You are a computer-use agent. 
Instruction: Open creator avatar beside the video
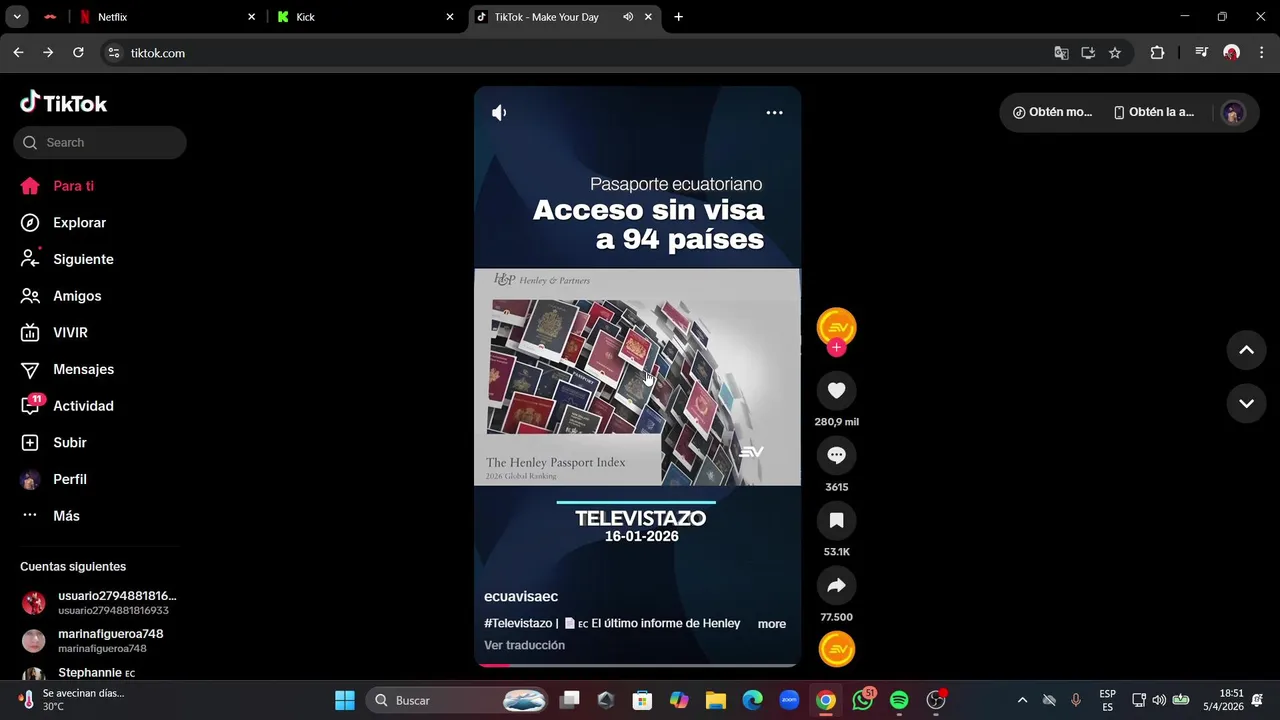[837, 327]
